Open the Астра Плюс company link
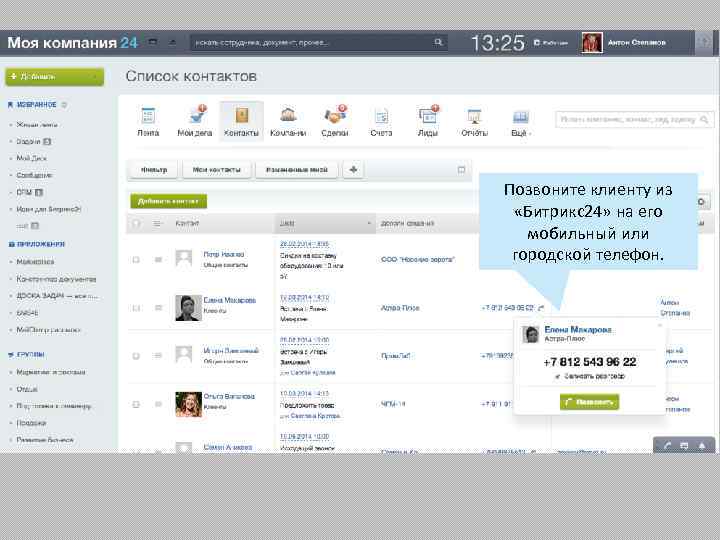This screenshot has height=540, width=720. 400,308
